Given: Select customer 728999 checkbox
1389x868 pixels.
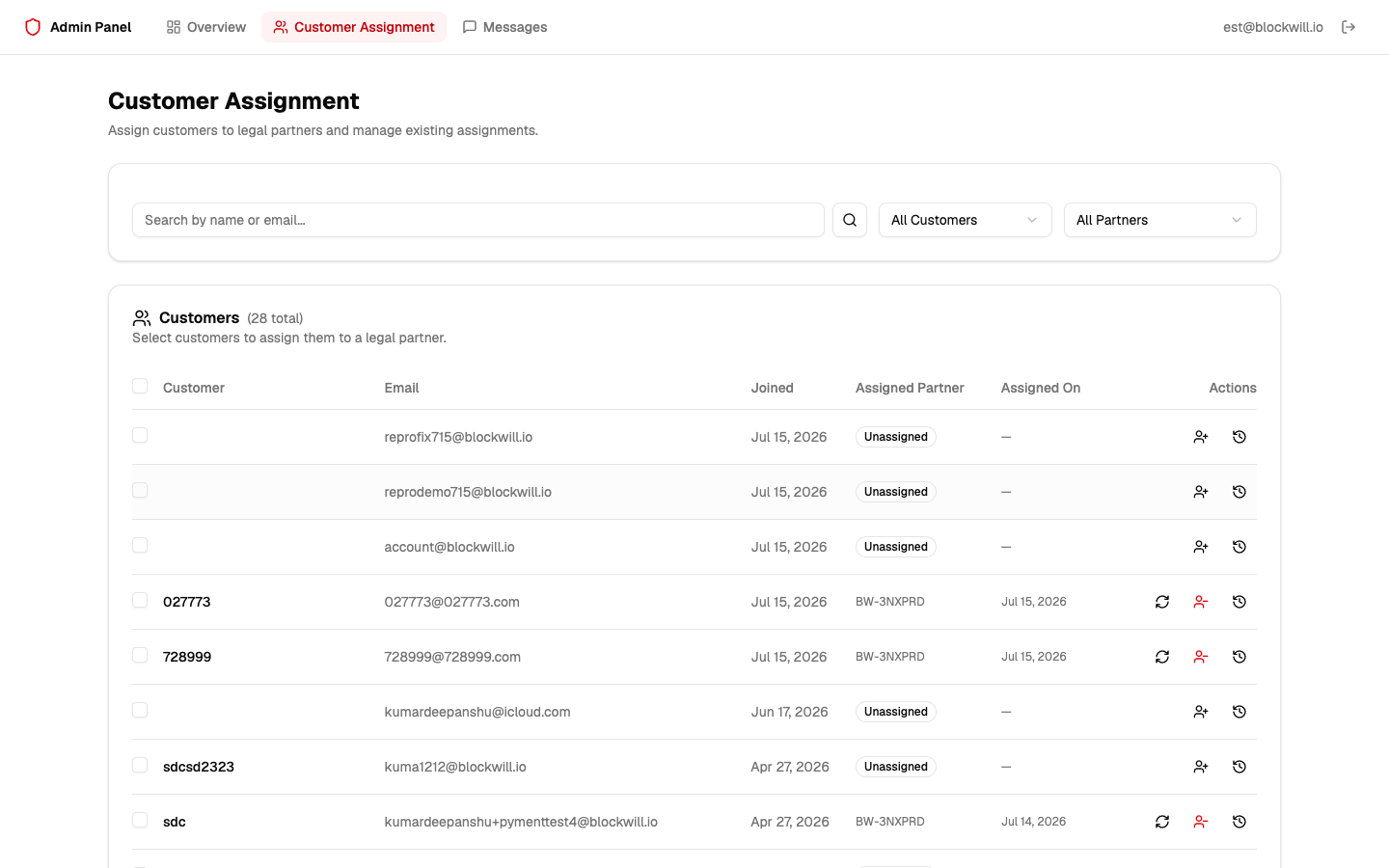Looking at the screenshot, I should pos(140,655).
